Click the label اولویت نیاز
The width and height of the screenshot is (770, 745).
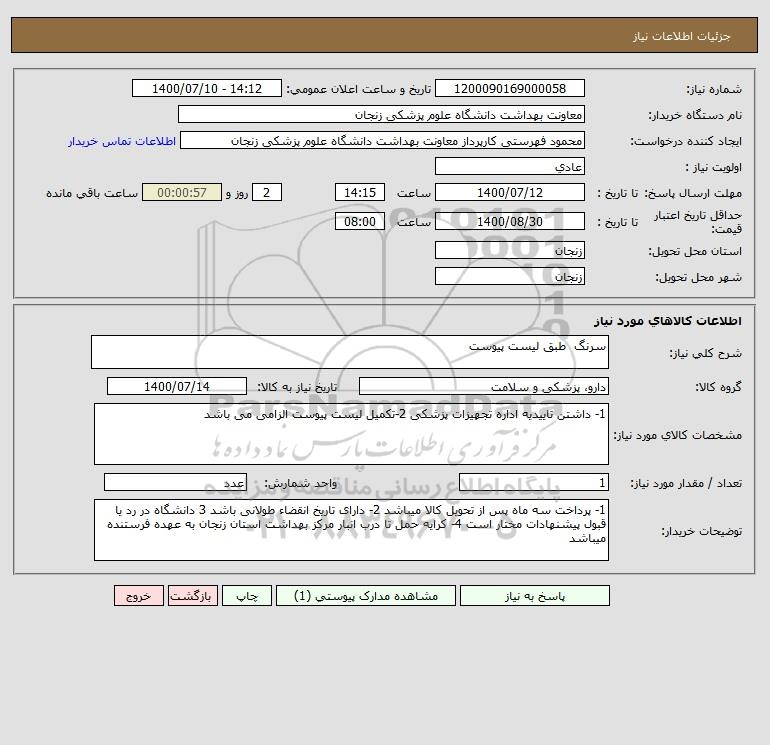[x=713, y=167]
